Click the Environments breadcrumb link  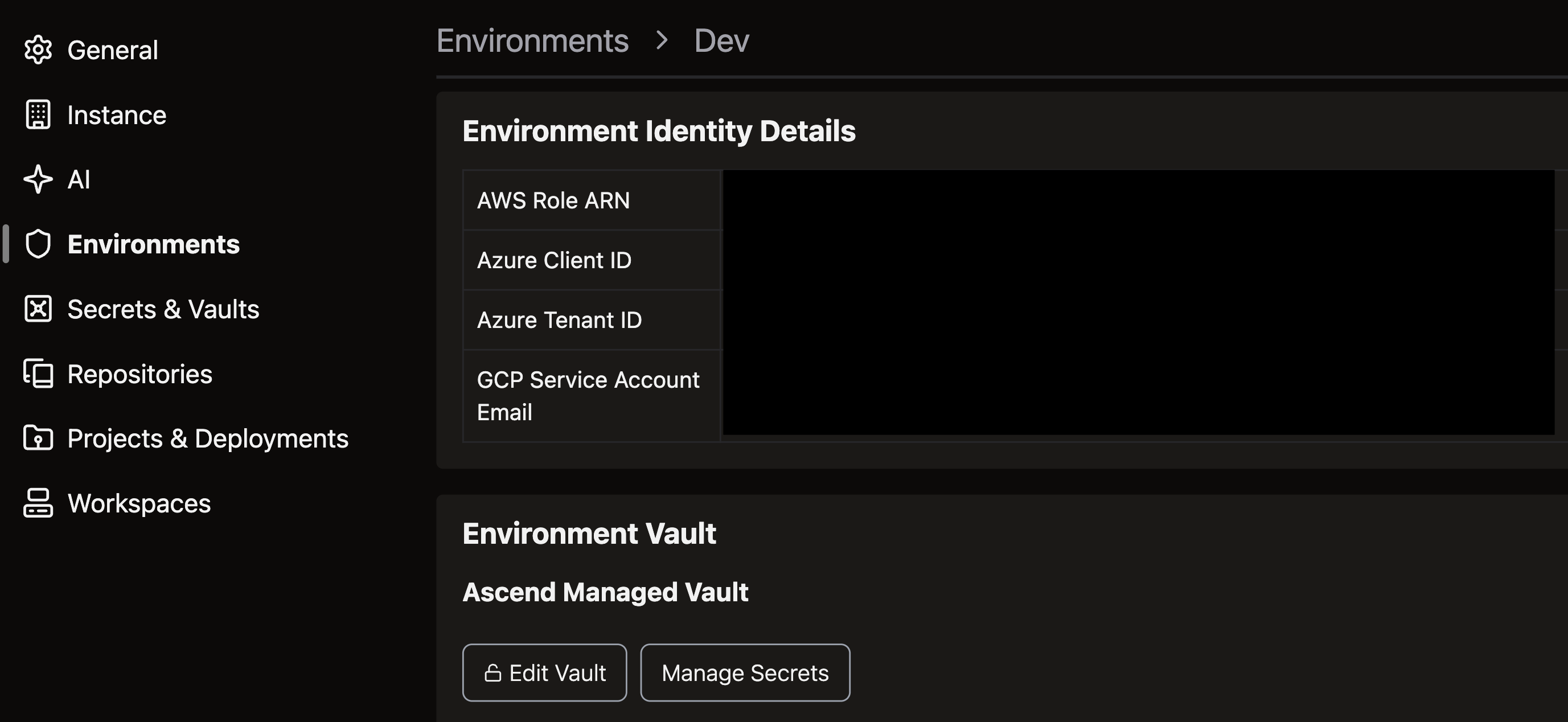[x=532, y=41]
